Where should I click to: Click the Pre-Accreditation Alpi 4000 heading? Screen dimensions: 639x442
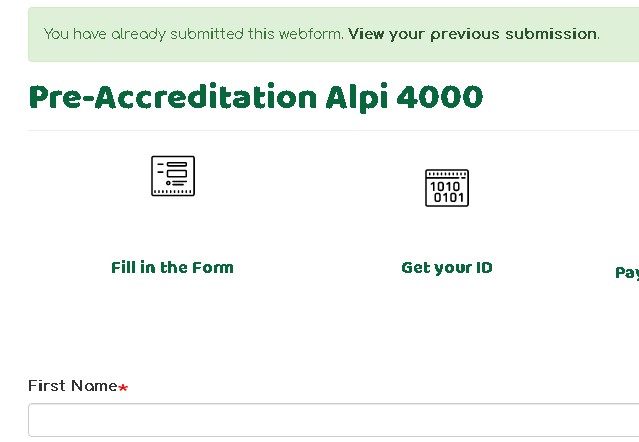point(255,96)
